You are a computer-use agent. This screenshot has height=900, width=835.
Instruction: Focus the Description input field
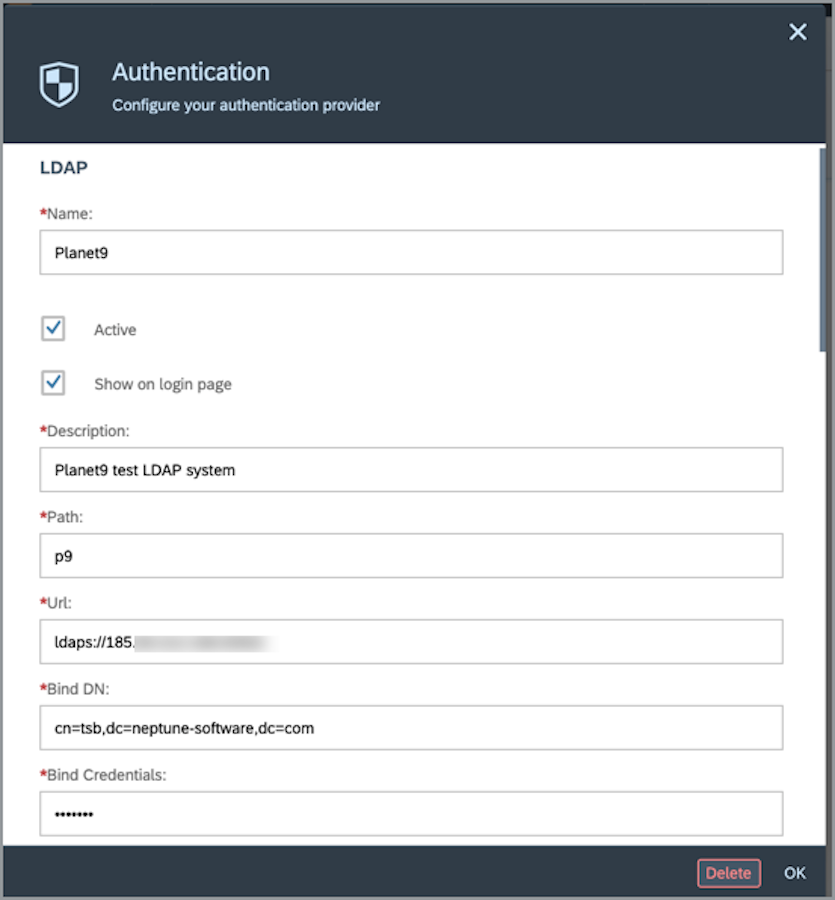[411, 469]
